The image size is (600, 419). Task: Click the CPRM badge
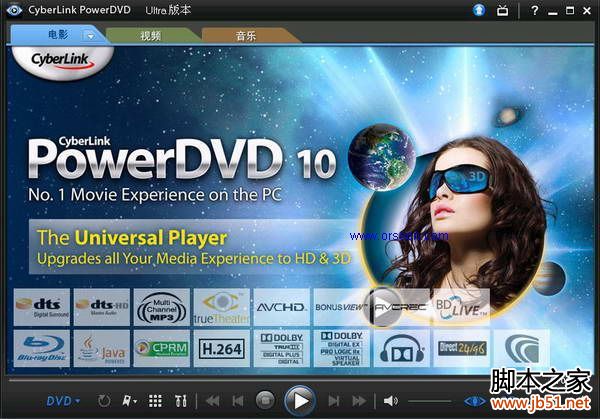tap(162, 348)
